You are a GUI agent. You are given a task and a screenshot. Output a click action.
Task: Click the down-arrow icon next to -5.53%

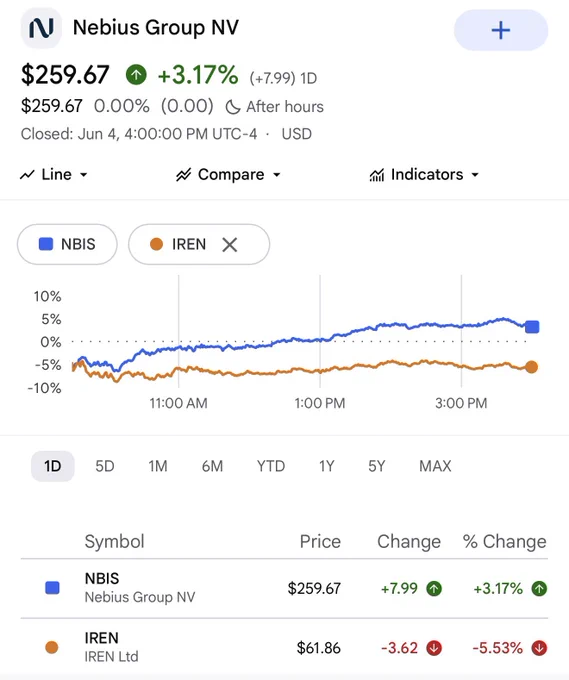539,648
